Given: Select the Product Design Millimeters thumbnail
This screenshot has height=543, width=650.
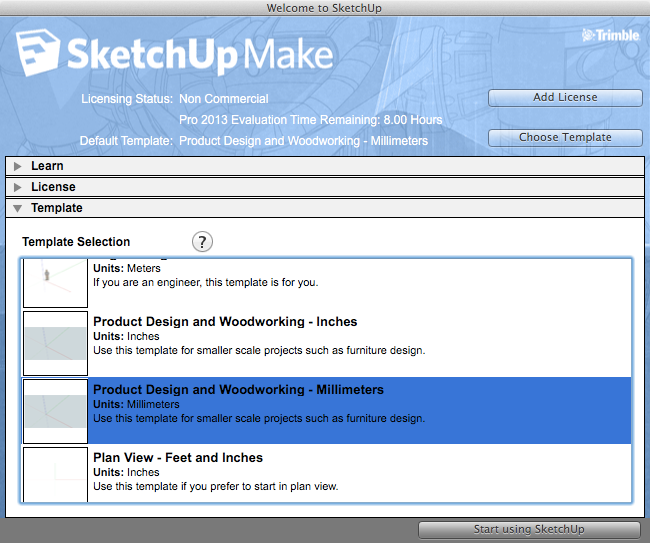Looking at the screenshot, I should [x=56, y=410].
